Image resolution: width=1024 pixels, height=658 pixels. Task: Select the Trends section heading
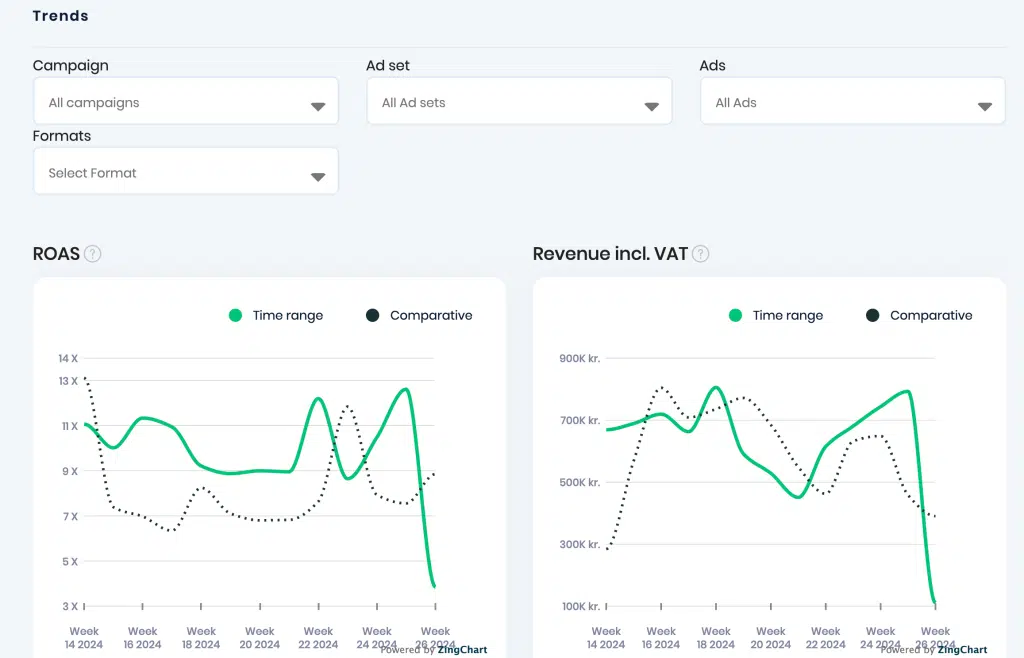61,16
